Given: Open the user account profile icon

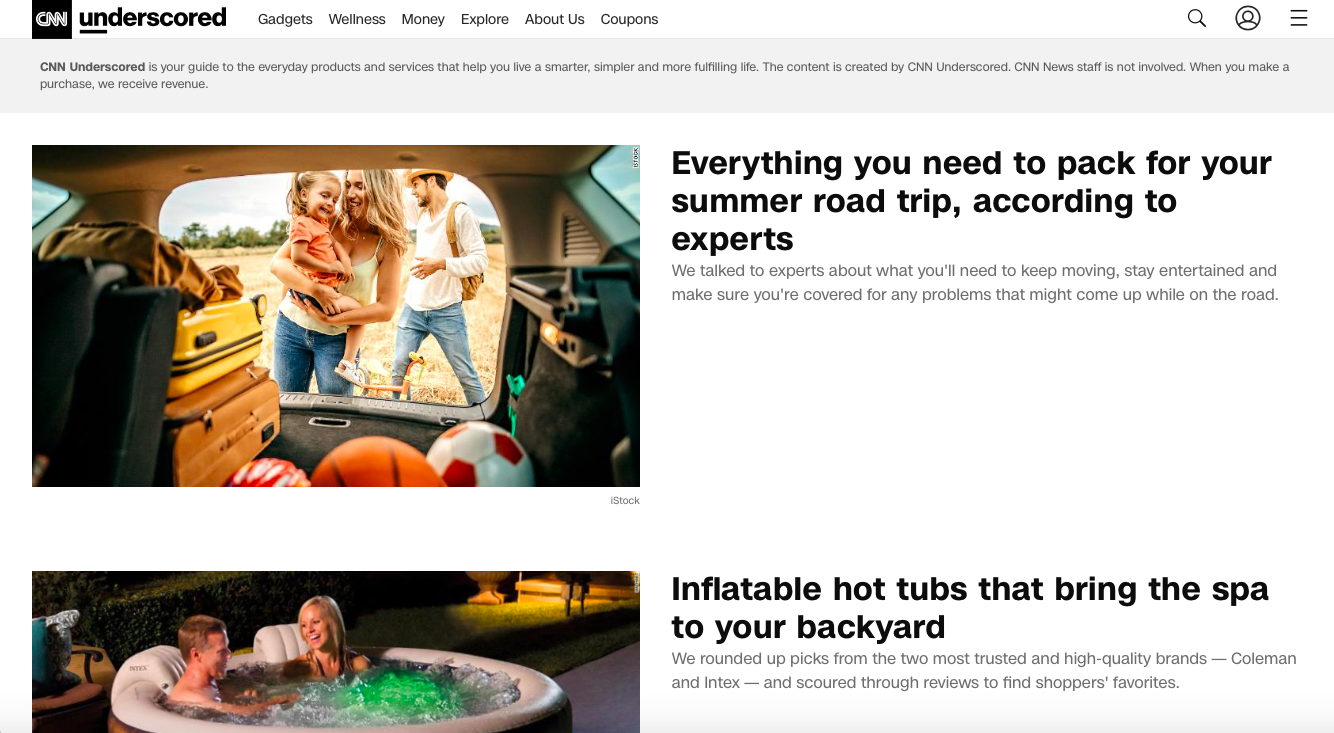Looking at the screenshot, I should pyautogui.click(x=1248, y=18).
